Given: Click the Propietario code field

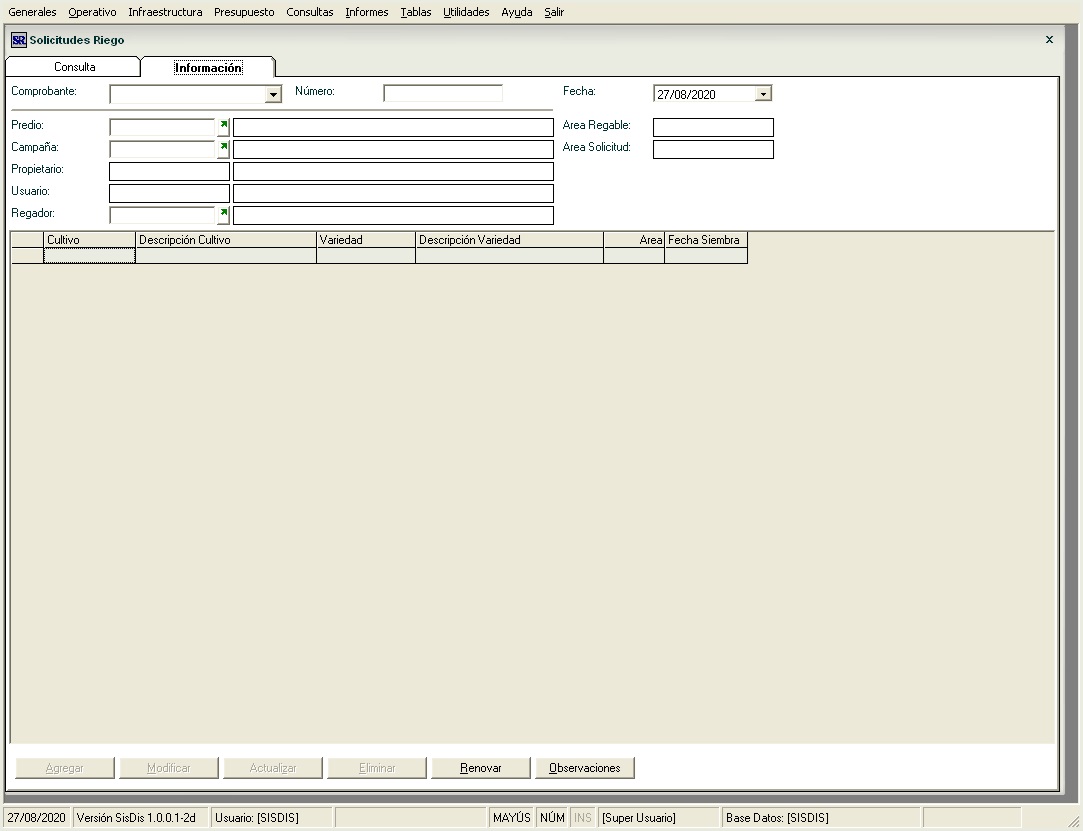Looking at the screenshot, I should coord(169,171).
